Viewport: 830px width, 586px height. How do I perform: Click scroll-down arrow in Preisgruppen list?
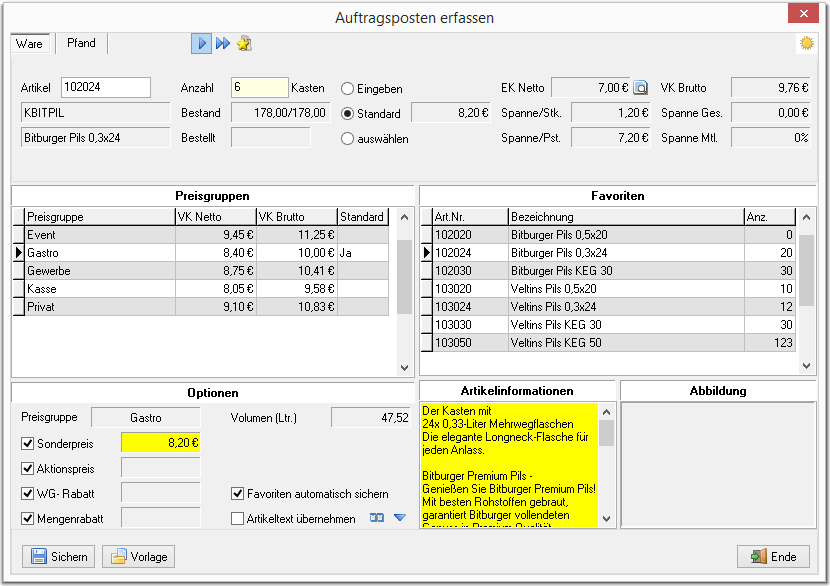point(404,367)
